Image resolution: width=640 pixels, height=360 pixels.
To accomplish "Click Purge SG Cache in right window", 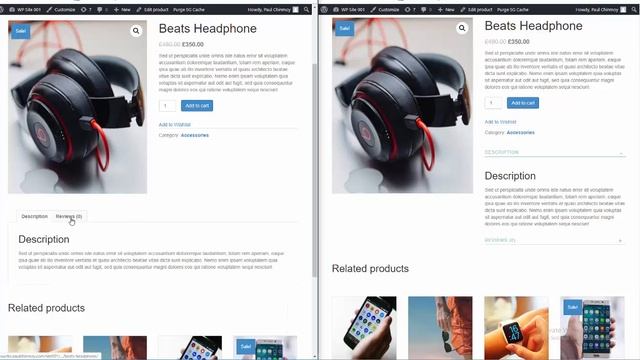I will (x=513, y=9).
